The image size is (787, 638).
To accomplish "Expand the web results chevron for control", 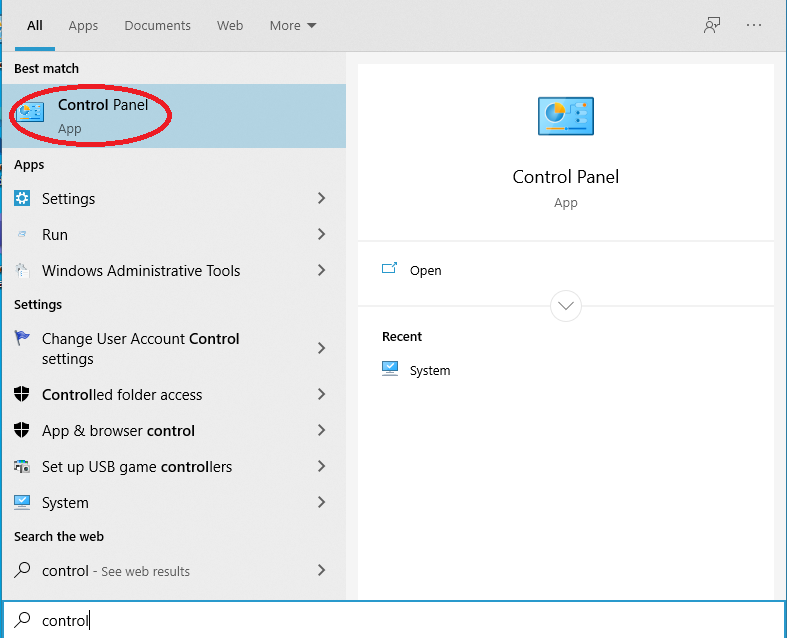I will (322, 570).
